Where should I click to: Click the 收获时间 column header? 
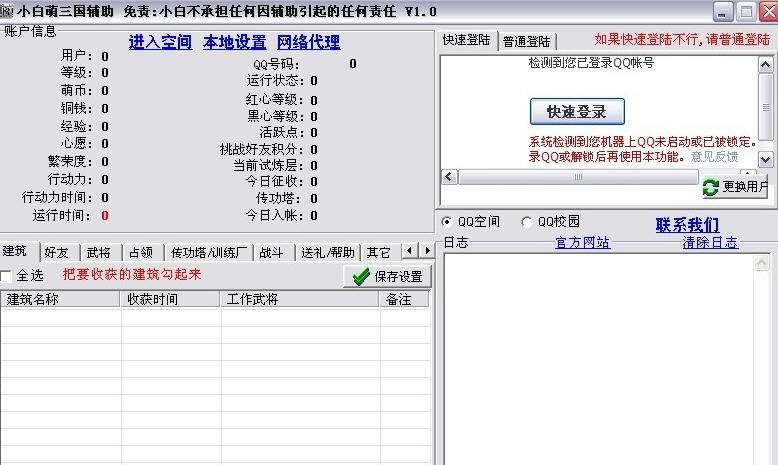(170, 299)
